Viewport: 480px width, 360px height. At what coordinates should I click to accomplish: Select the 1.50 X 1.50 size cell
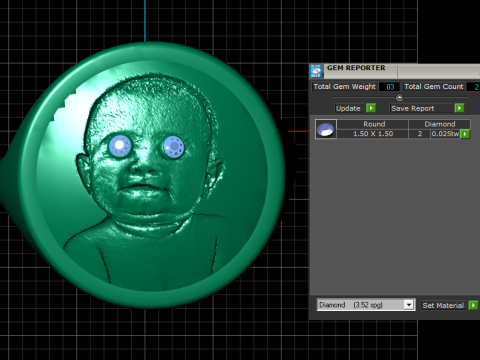click(x=373, y=134)
